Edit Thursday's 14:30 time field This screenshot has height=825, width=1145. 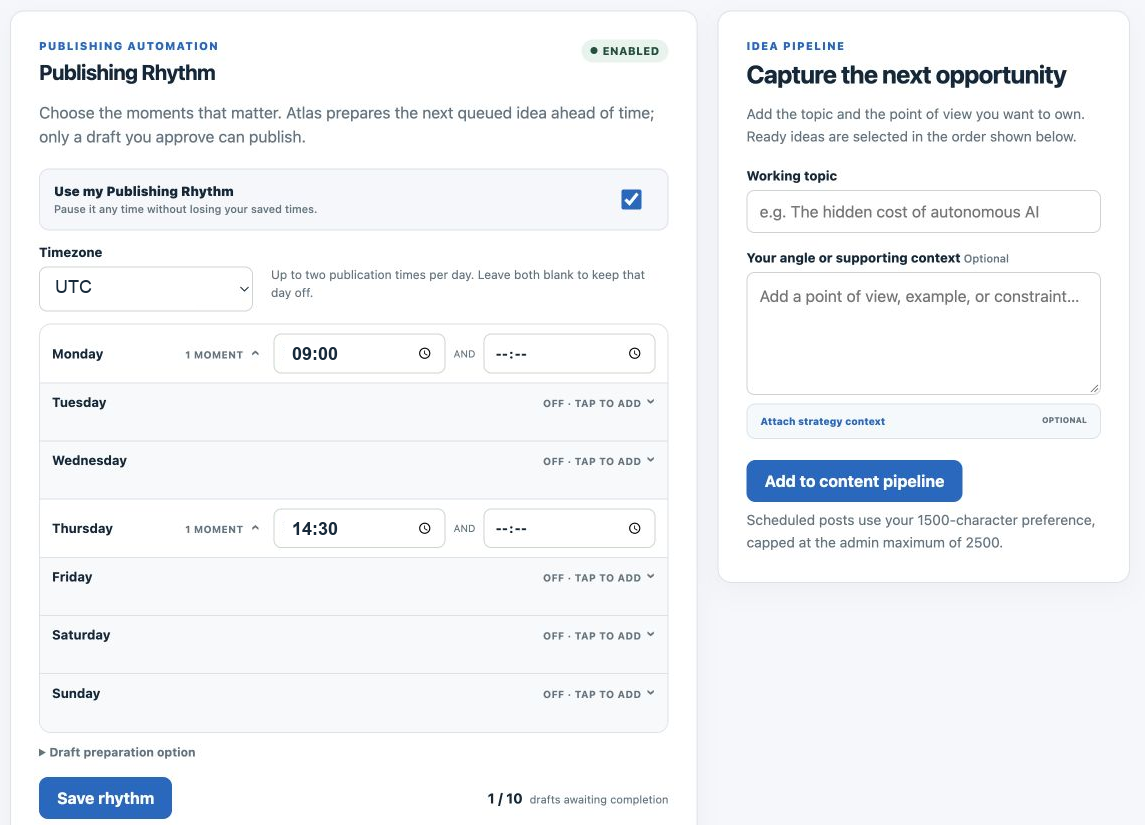tap(359, 529)
